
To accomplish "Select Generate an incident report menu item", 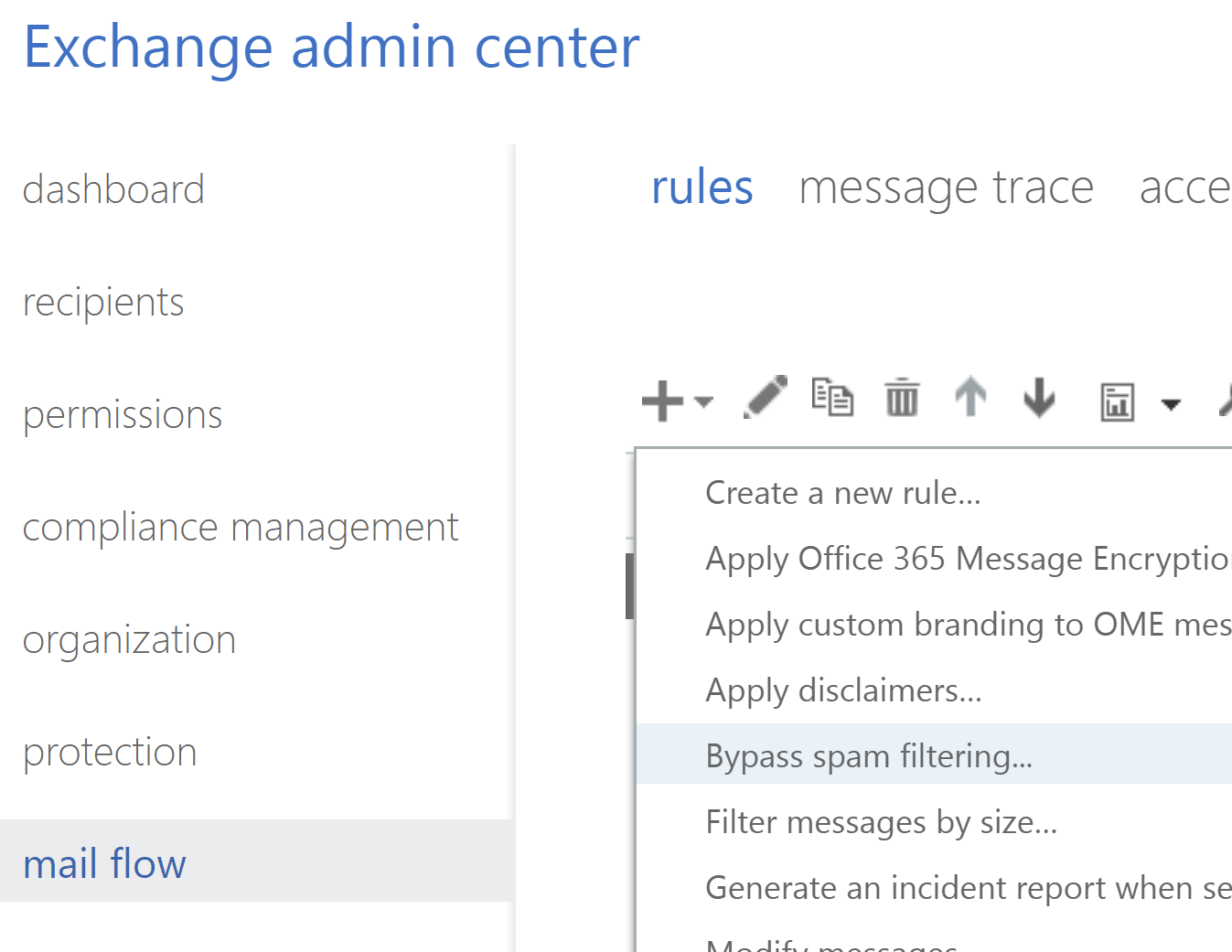I will coord(934,888).
